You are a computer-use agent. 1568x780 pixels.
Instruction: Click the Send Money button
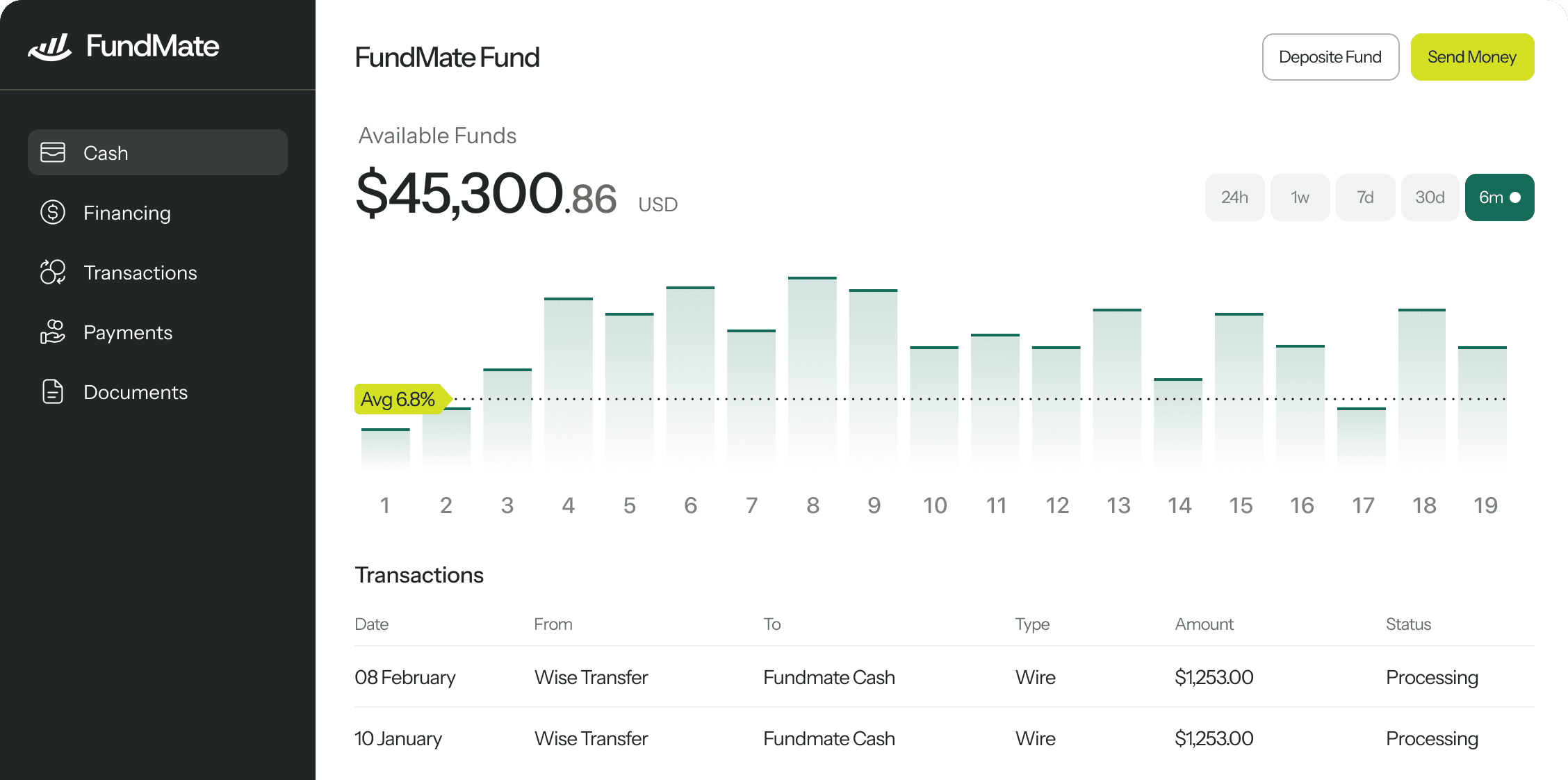click(x=1472, y=57)
